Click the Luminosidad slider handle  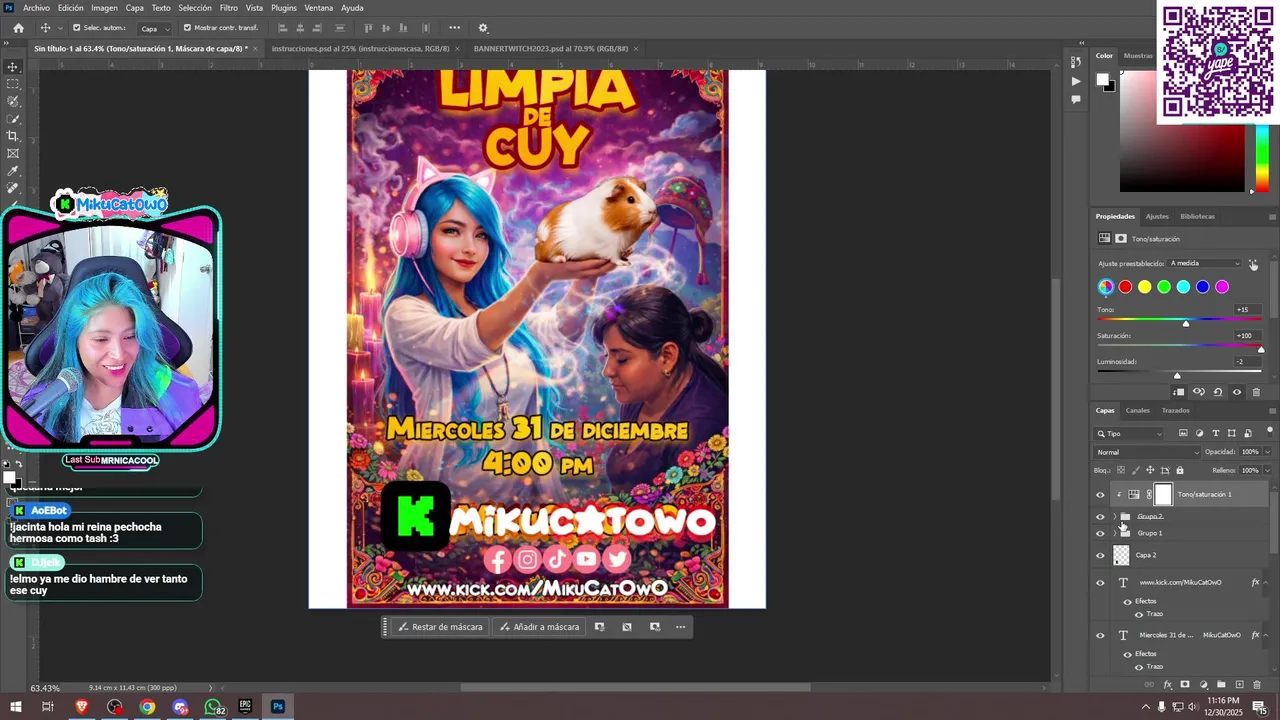pyautogui.click(x=1177, y=375)
